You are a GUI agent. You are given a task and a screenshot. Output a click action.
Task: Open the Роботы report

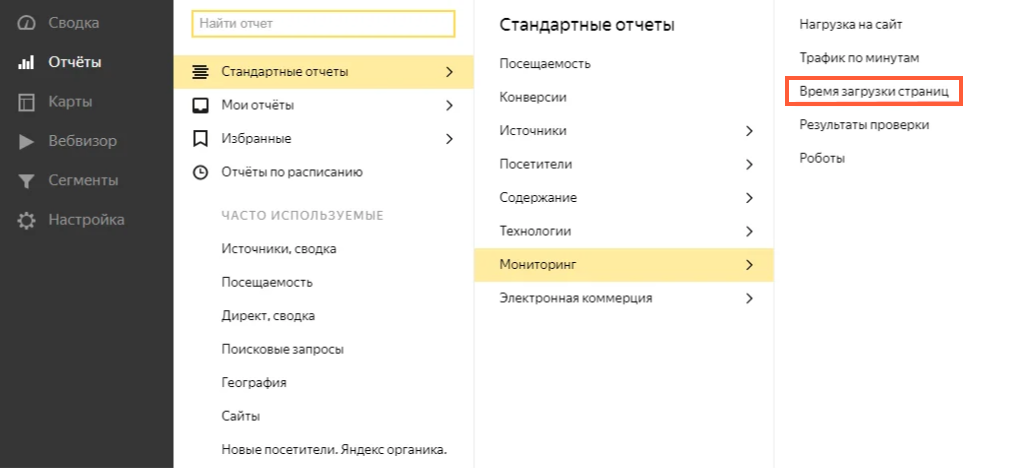coord(822,159)
